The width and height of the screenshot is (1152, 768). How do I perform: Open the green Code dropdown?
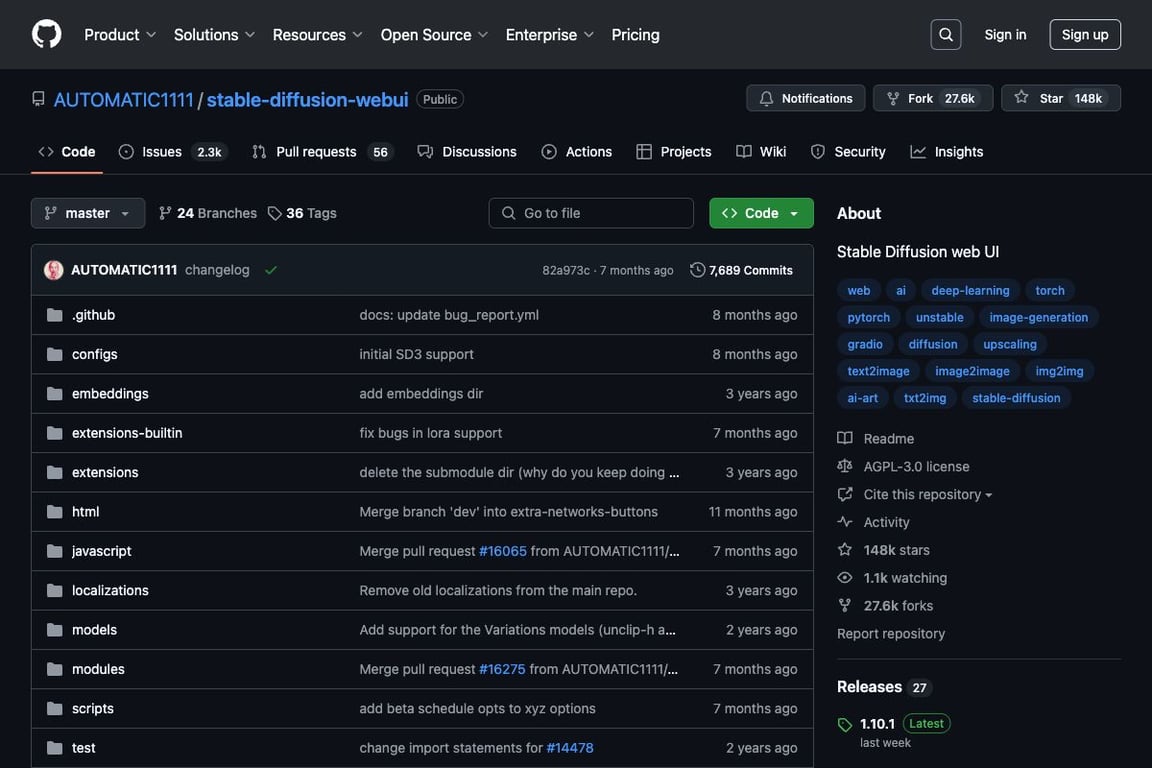tap(761, 213)
